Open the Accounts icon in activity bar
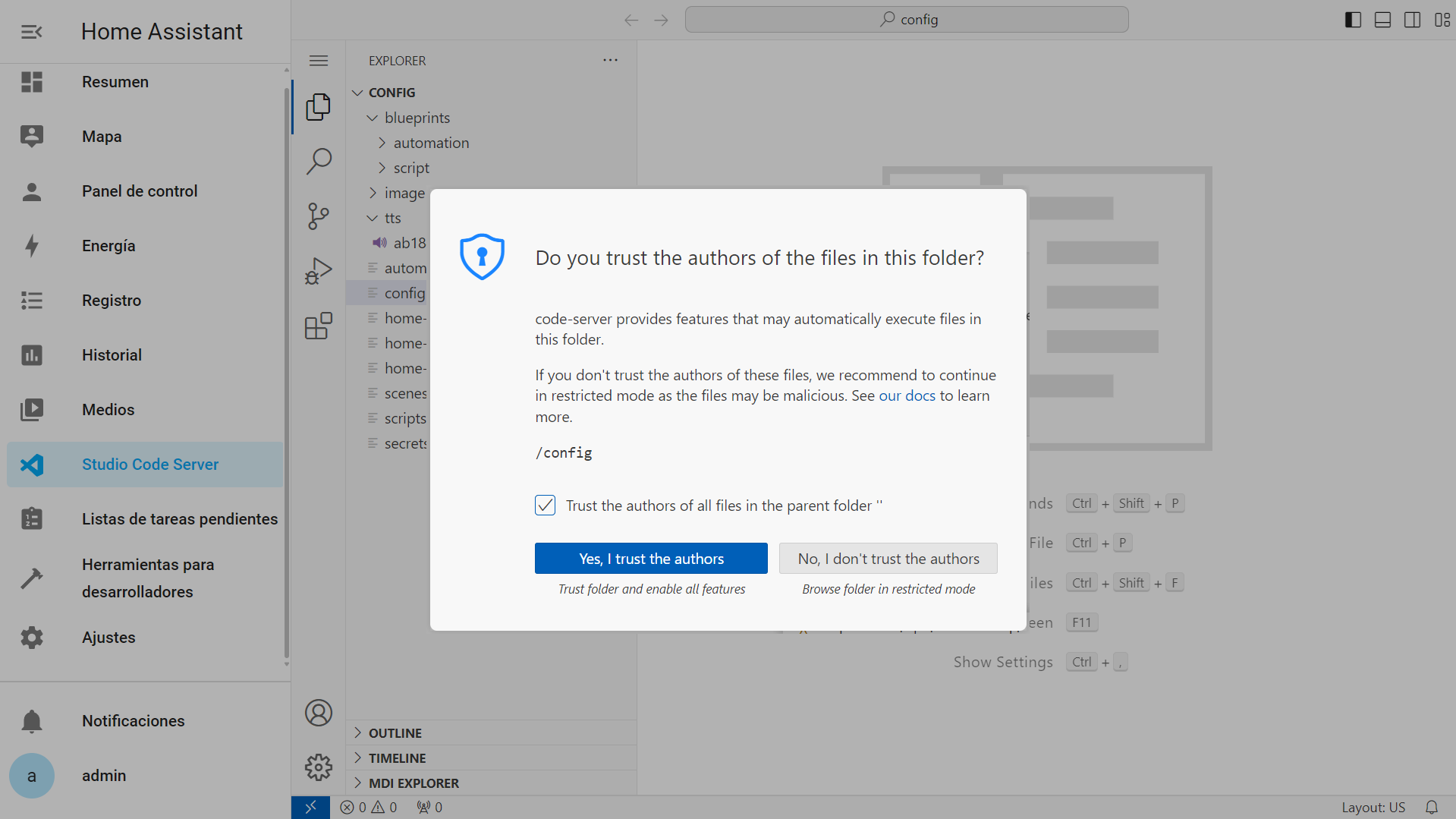 [x=319, y=713]
